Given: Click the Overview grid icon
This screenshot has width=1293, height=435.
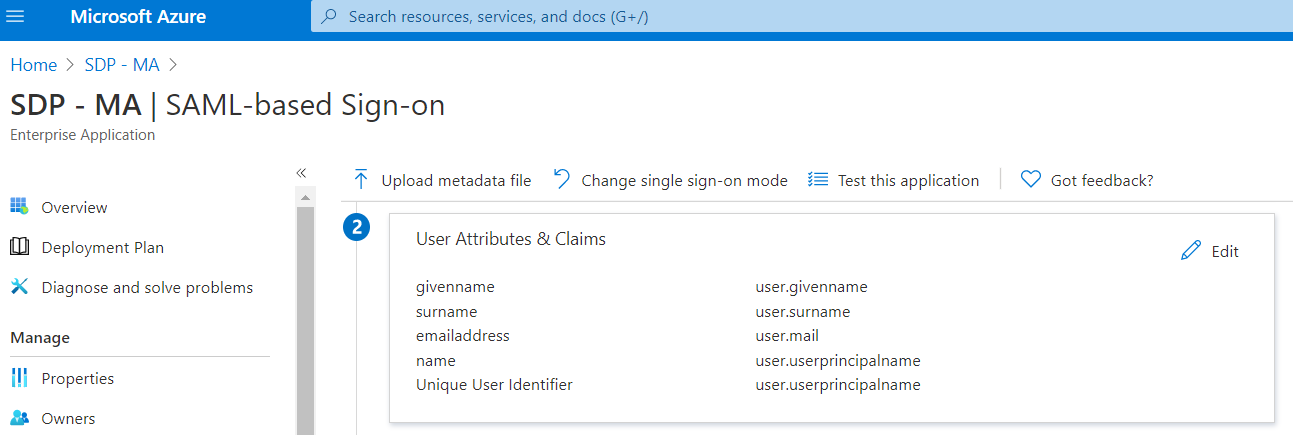Looking at the screenshot, I should [19, 207].
